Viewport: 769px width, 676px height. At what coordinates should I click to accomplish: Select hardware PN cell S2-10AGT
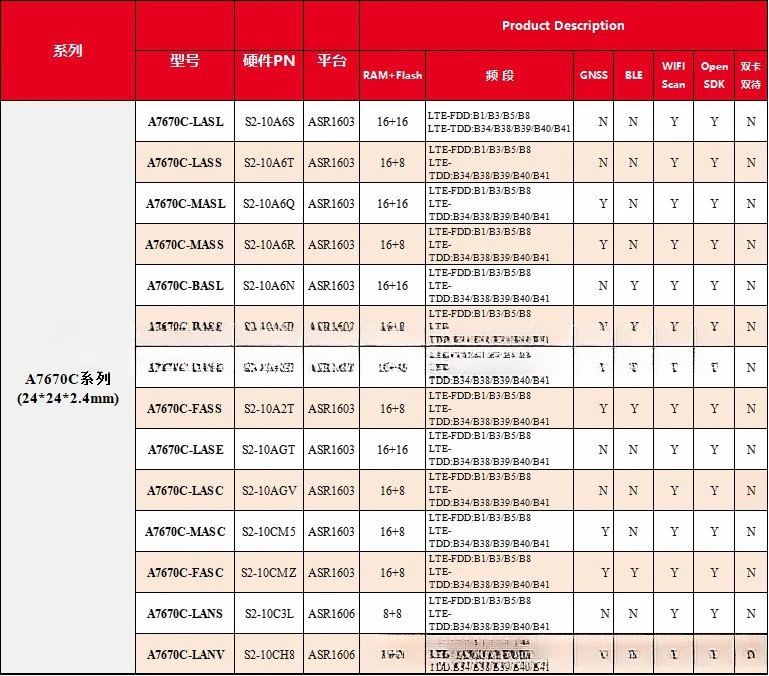(269, 449)
